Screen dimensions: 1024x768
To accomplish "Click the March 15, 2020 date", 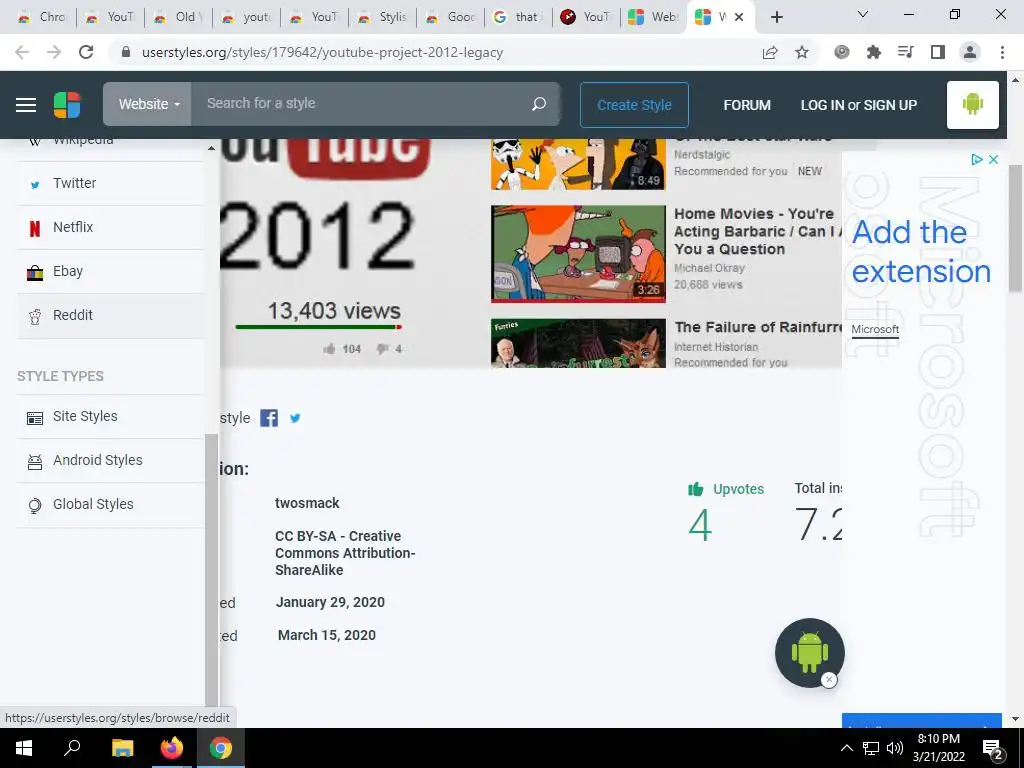I will tap(327, 635).
